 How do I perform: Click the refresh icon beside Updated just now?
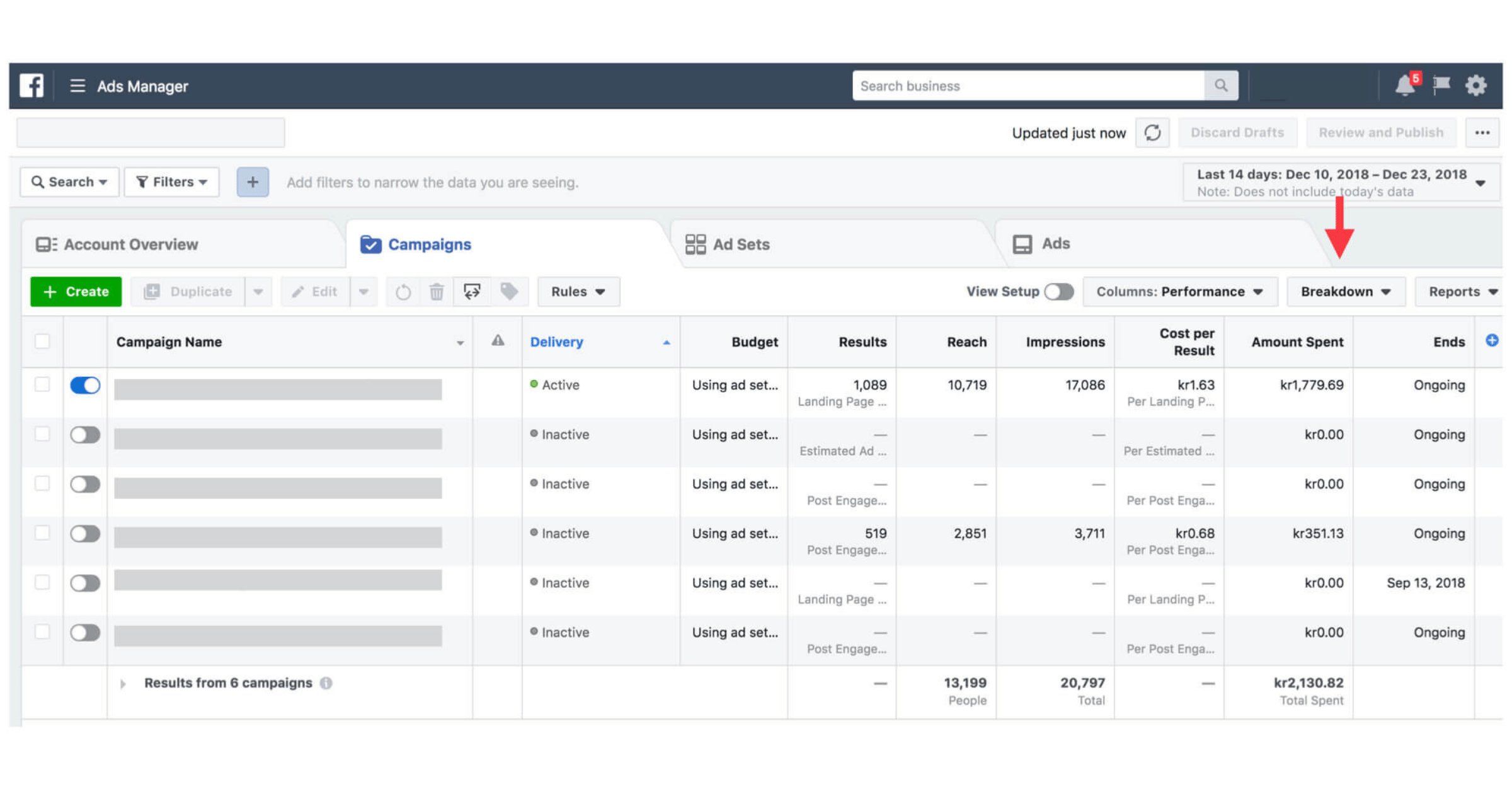(x=1152, y=133)
